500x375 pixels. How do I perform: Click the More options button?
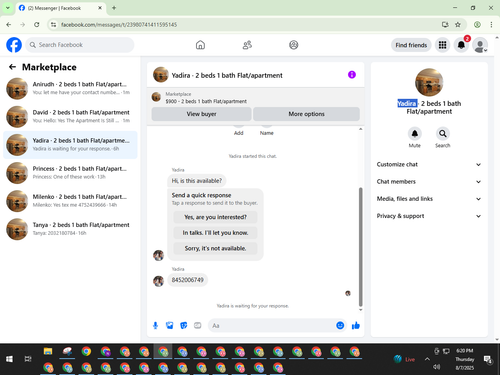[306, 114]
